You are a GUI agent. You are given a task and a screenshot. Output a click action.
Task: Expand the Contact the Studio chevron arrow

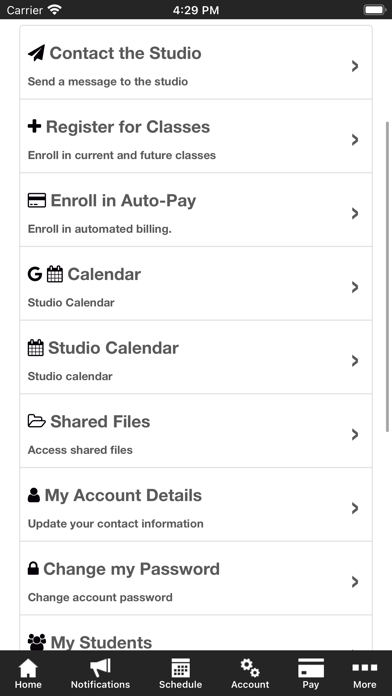point(355,66)
